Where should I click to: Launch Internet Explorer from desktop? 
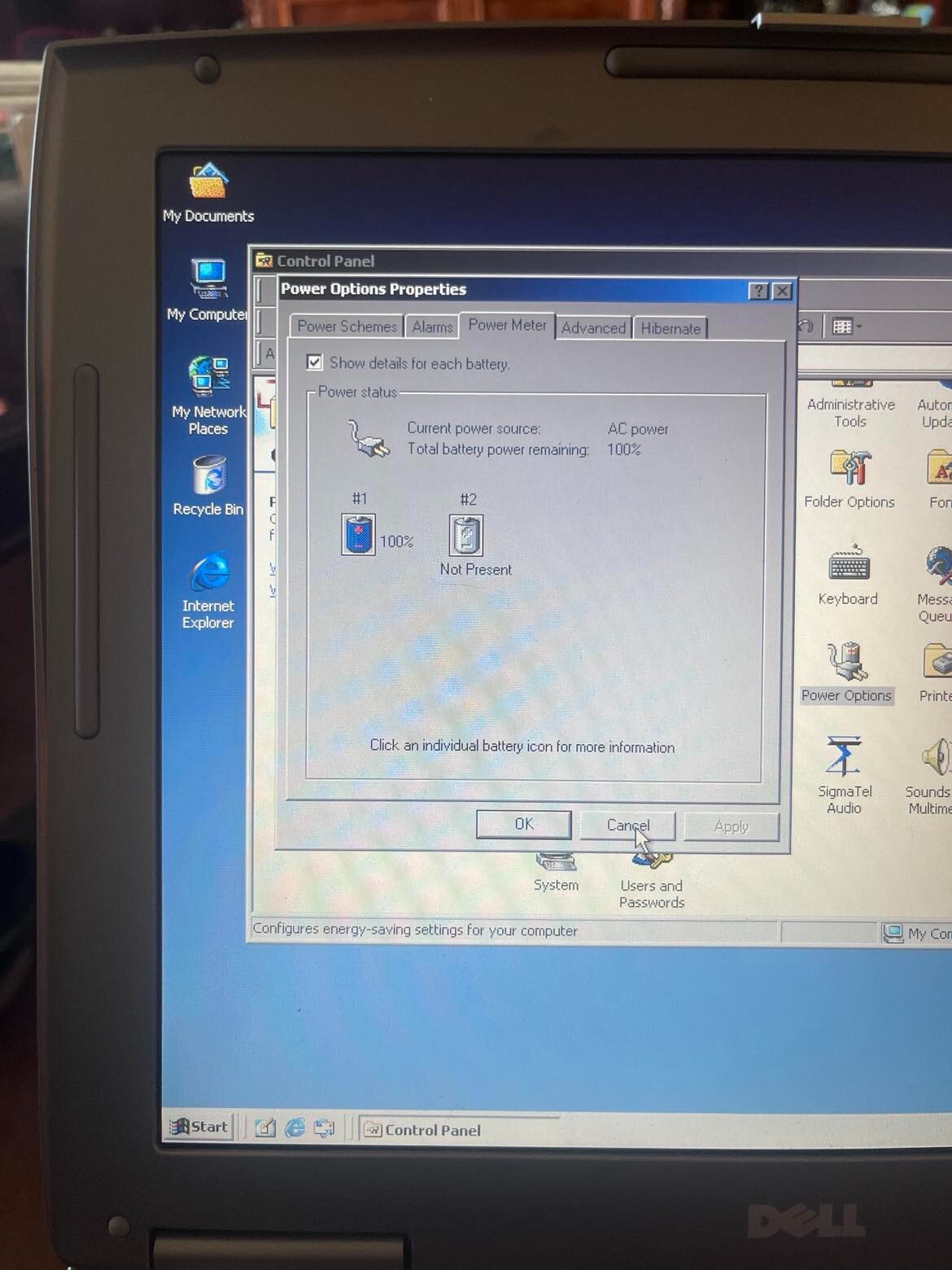click(208, 591)
